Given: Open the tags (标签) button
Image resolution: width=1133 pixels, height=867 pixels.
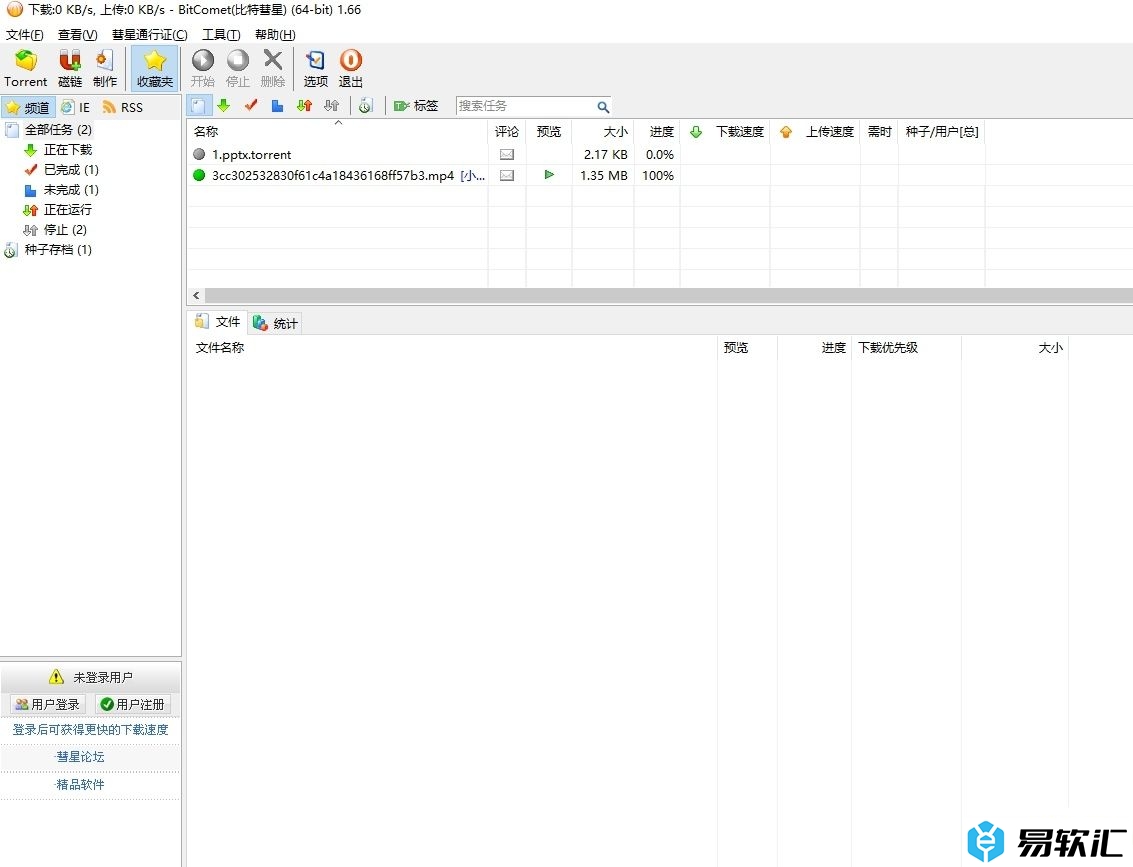Looking at the screenshot, I should click(416, 106).
